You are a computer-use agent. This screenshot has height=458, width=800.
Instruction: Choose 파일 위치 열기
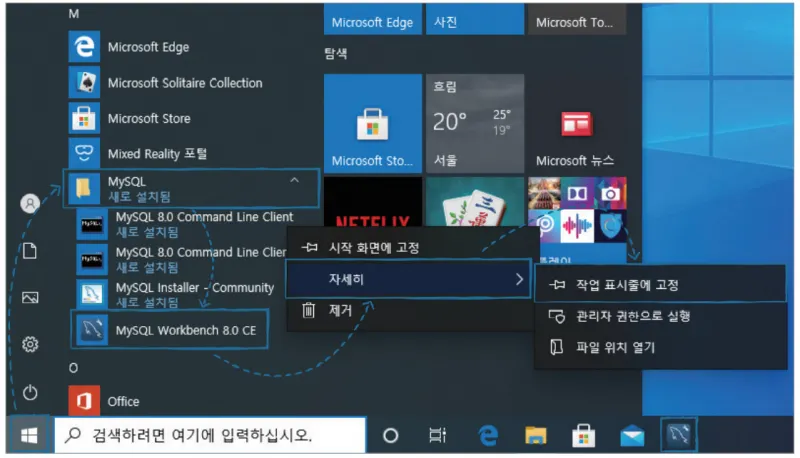tap(660, 347)
